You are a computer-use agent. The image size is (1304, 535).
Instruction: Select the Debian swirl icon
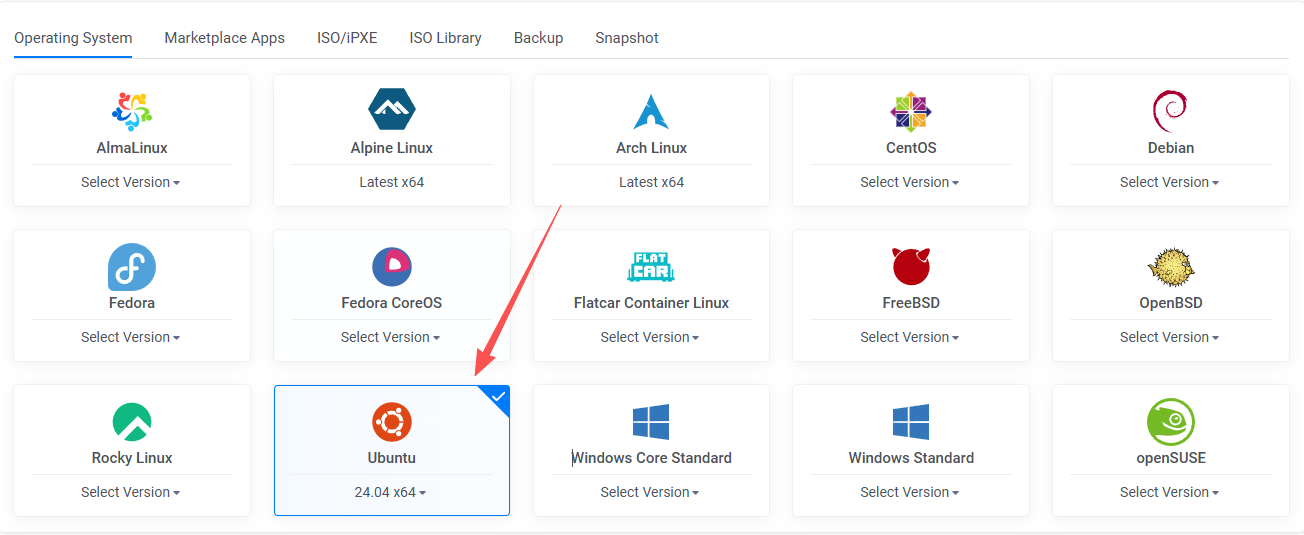point(1170,110)
